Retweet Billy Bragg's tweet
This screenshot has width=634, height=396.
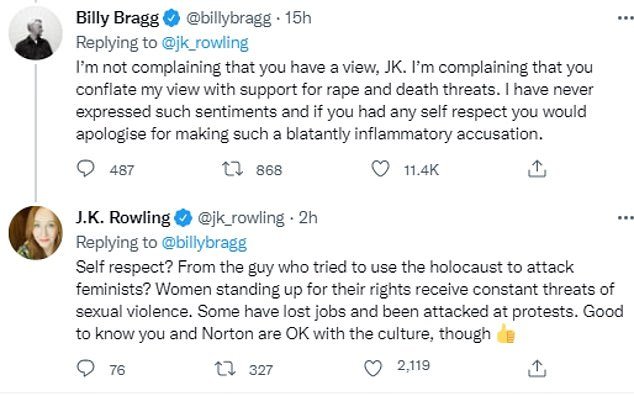click(x=233, y=169)
